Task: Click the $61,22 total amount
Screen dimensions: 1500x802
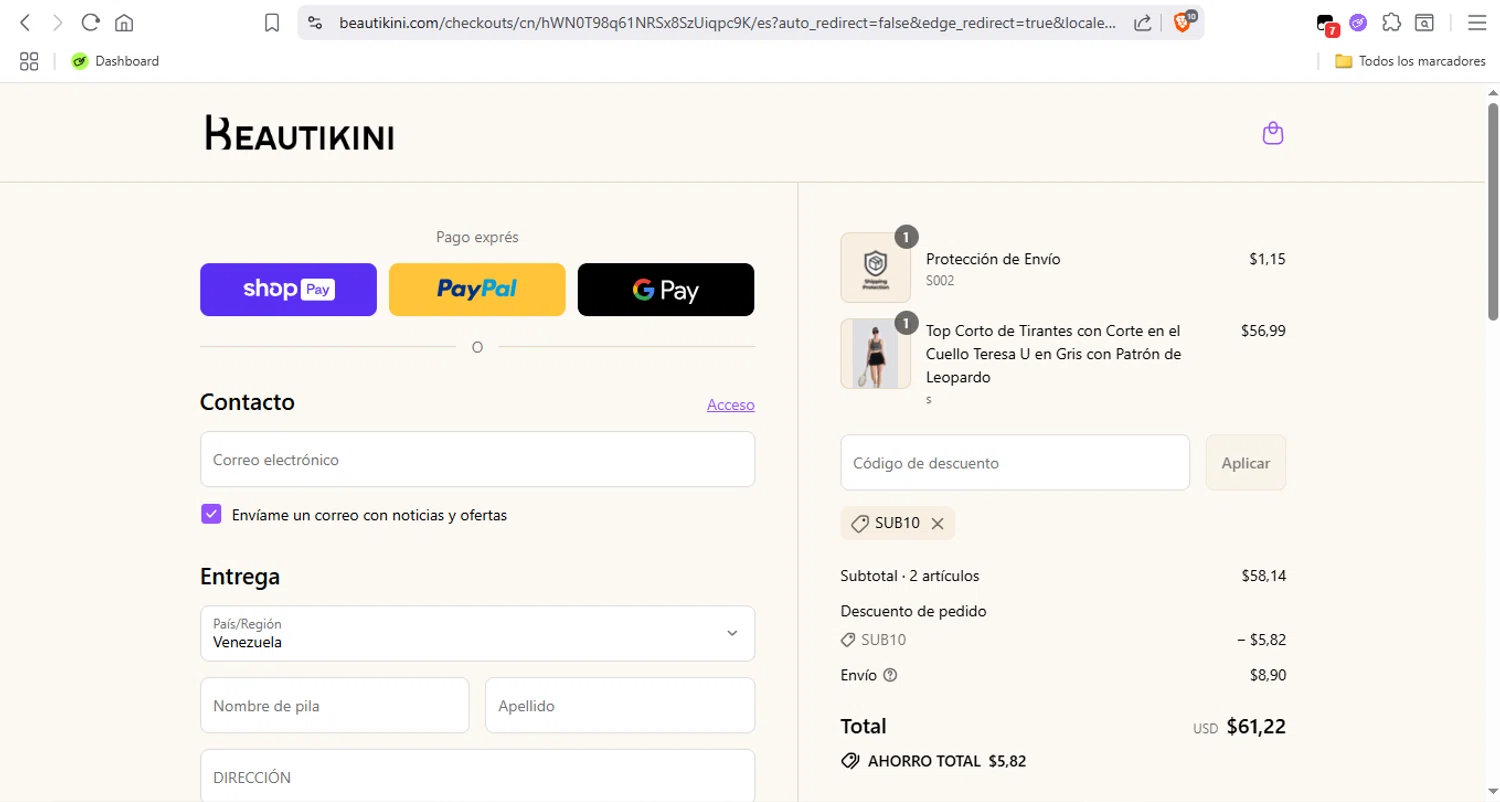Action: [x=1256, y=727]
